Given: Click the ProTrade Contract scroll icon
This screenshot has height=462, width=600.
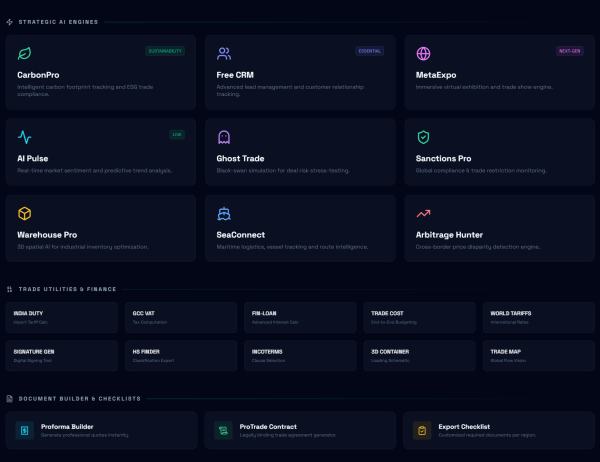Looking at the screenshot, I should click(x=223, y=430).
